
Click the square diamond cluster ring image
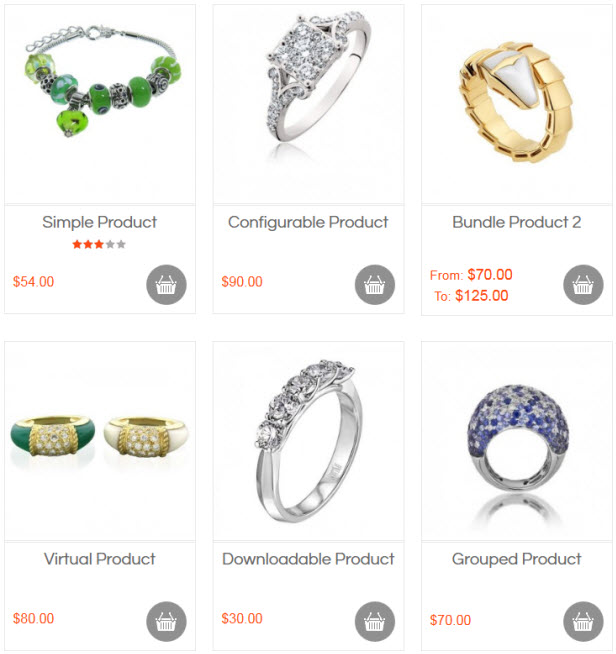click(308, 104)
